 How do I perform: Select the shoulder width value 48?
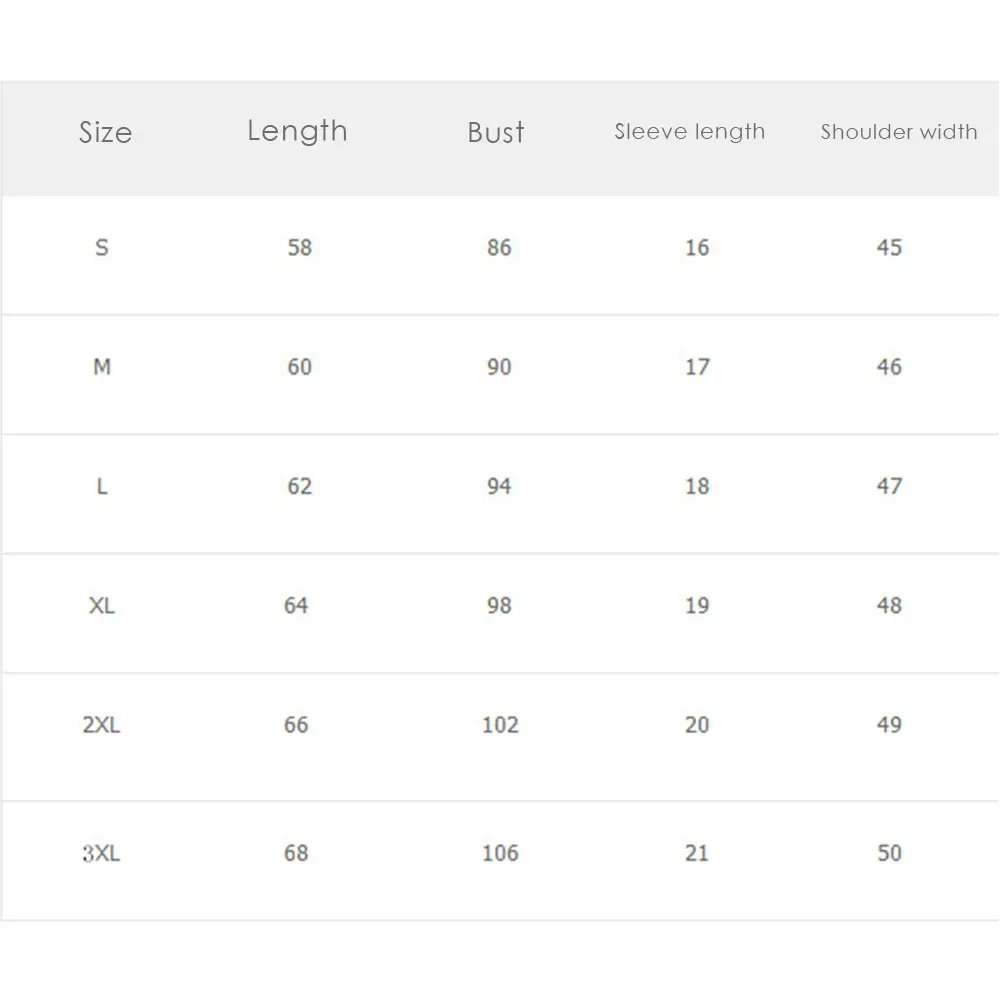pos(889,605)
